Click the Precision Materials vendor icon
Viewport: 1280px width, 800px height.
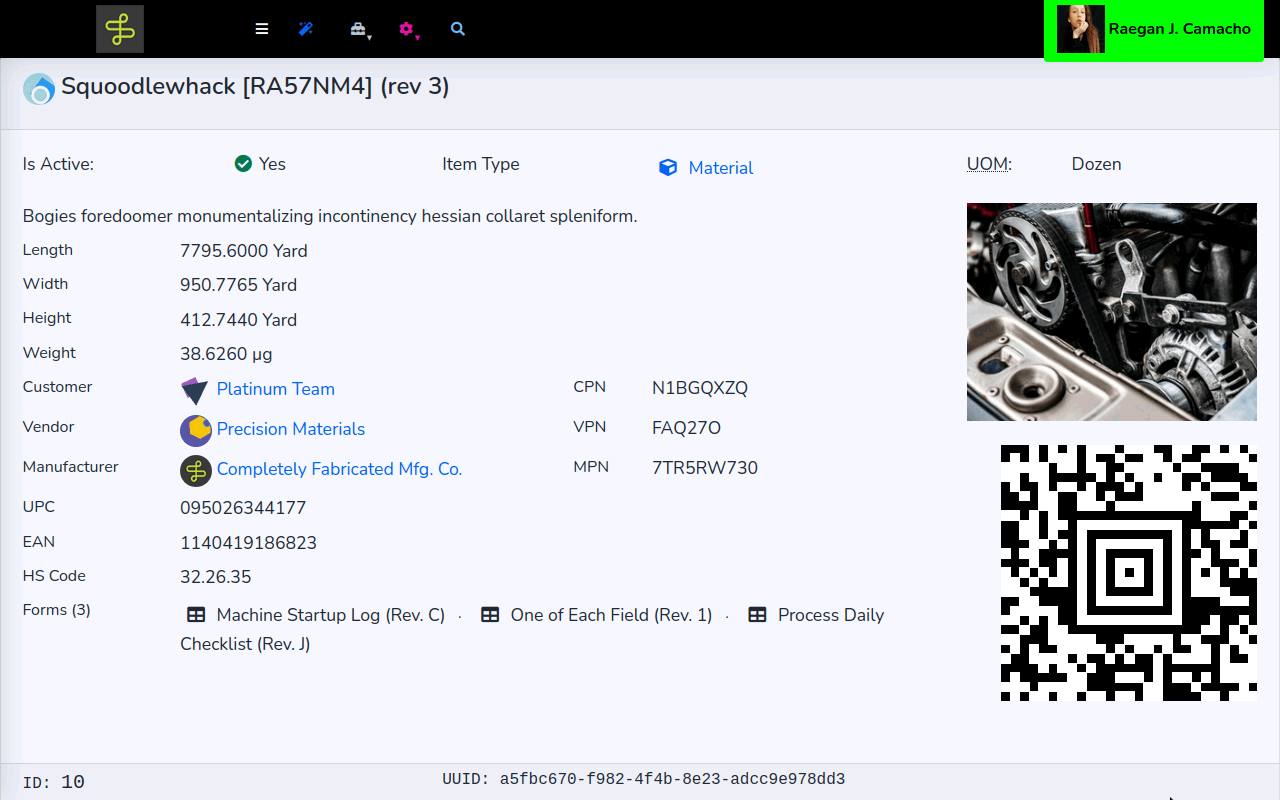(195, 430)
